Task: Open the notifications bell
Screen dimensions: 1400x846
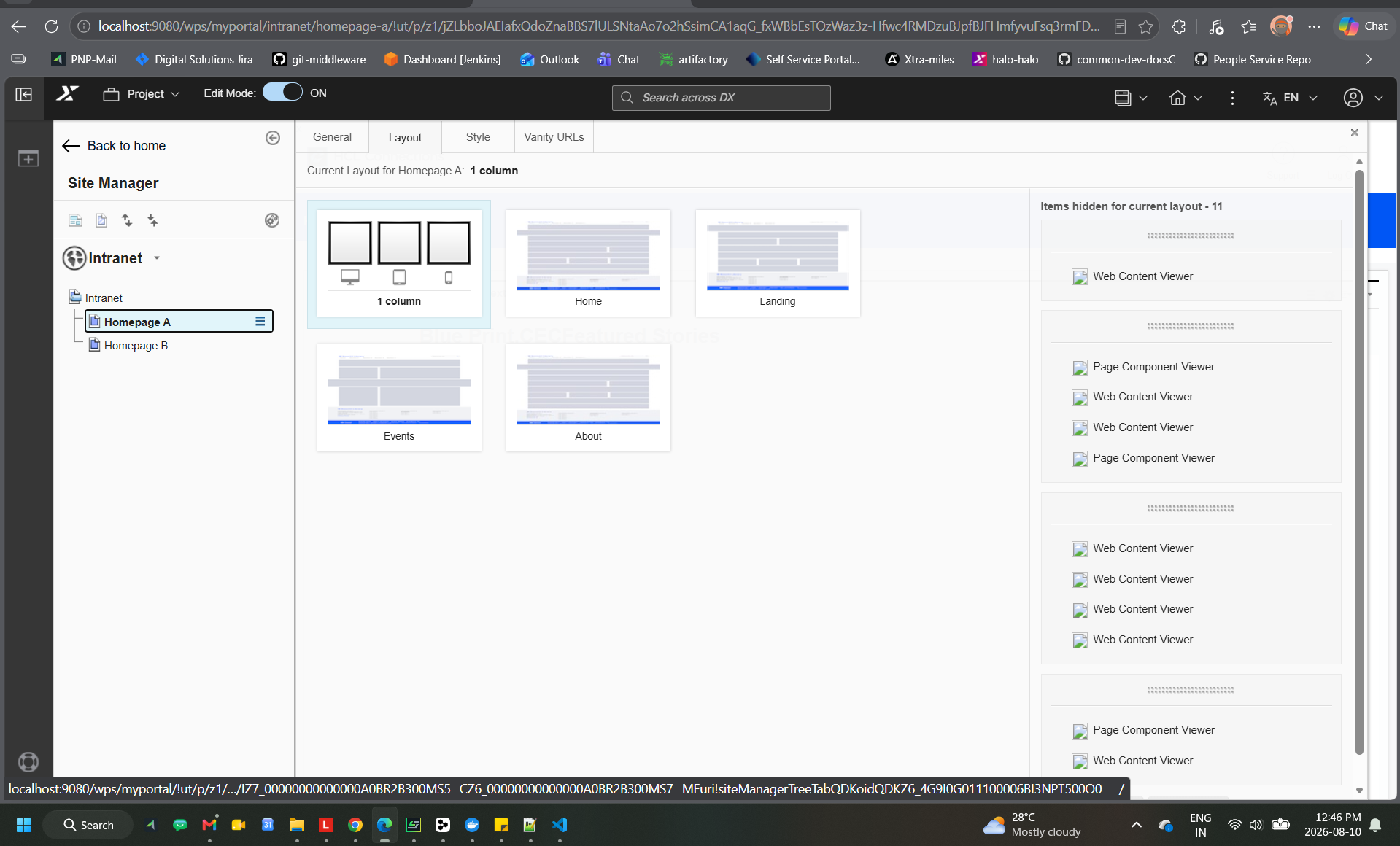Action: coord(1375,825)
